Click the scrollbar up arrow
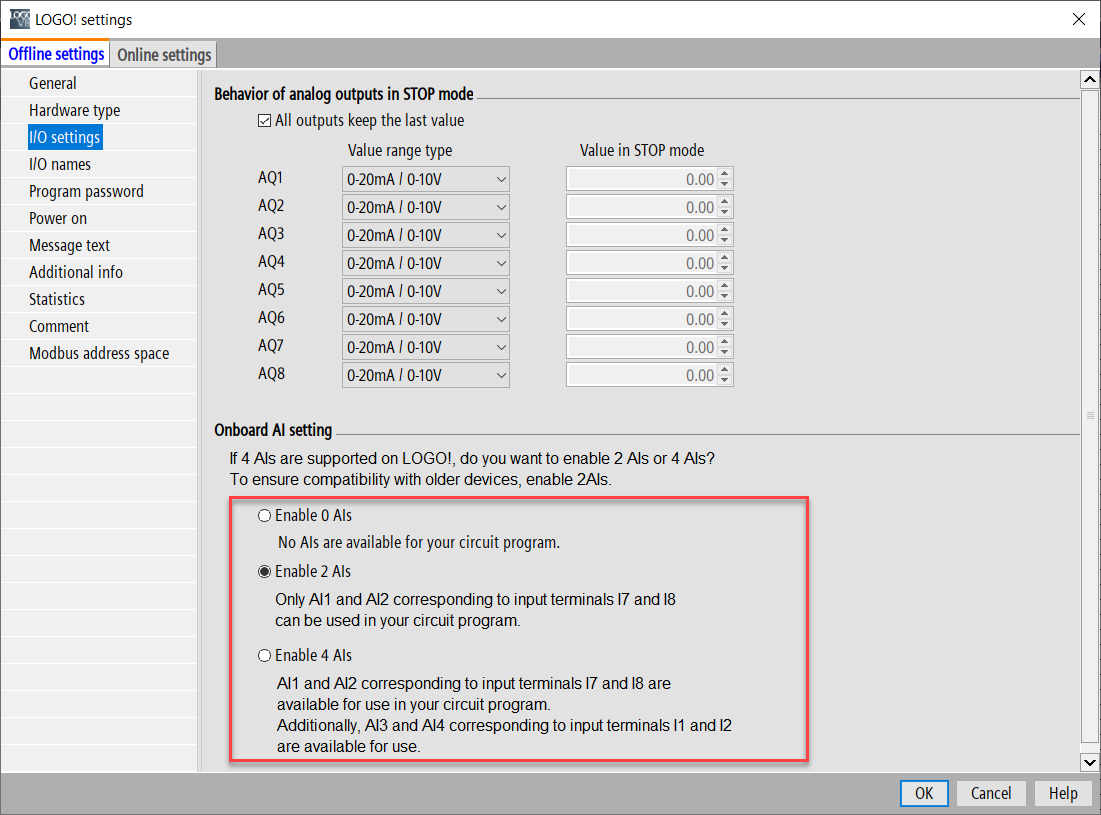This screenshot has height=815, width=1101. tap(1090, 79)
